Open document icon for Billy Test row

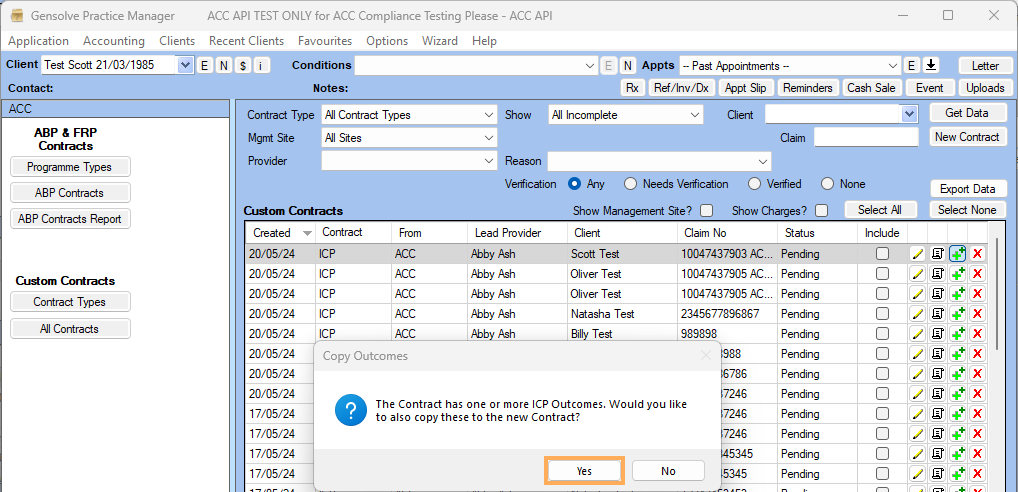[x=937, y=334]
